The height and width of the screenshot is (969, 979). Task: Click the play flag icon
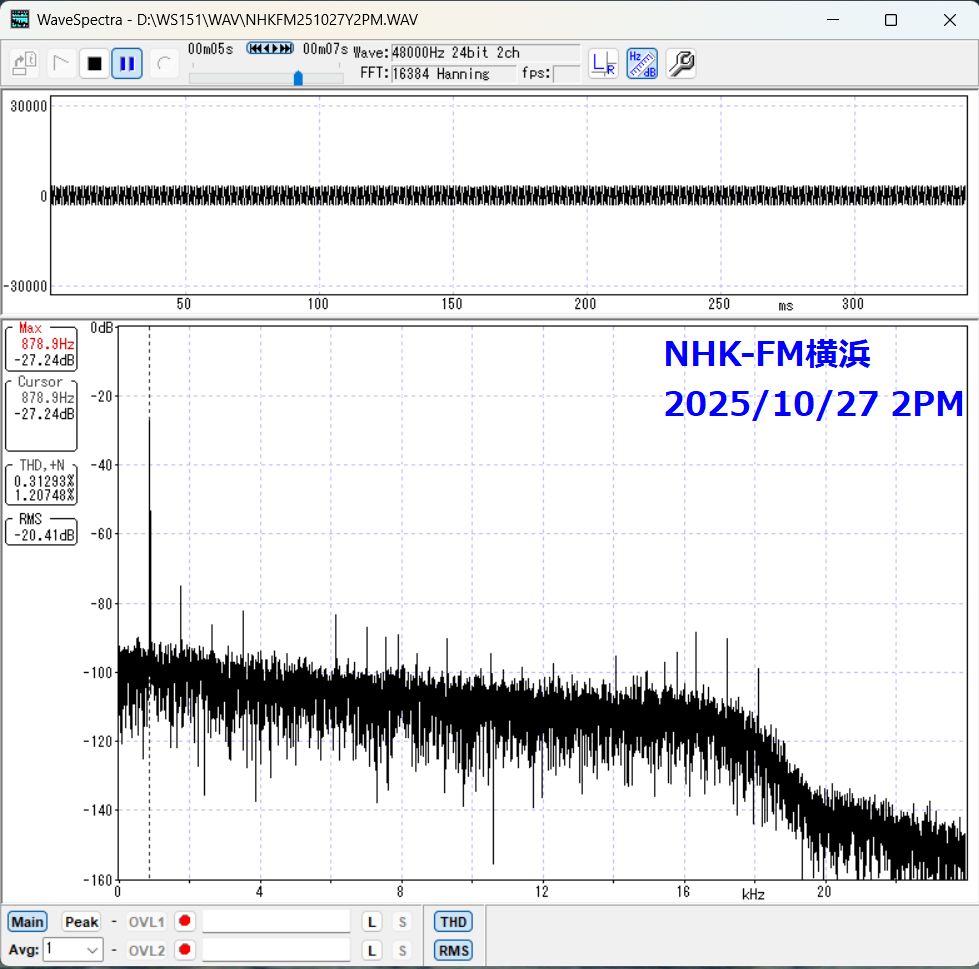(x=60, y=64)
